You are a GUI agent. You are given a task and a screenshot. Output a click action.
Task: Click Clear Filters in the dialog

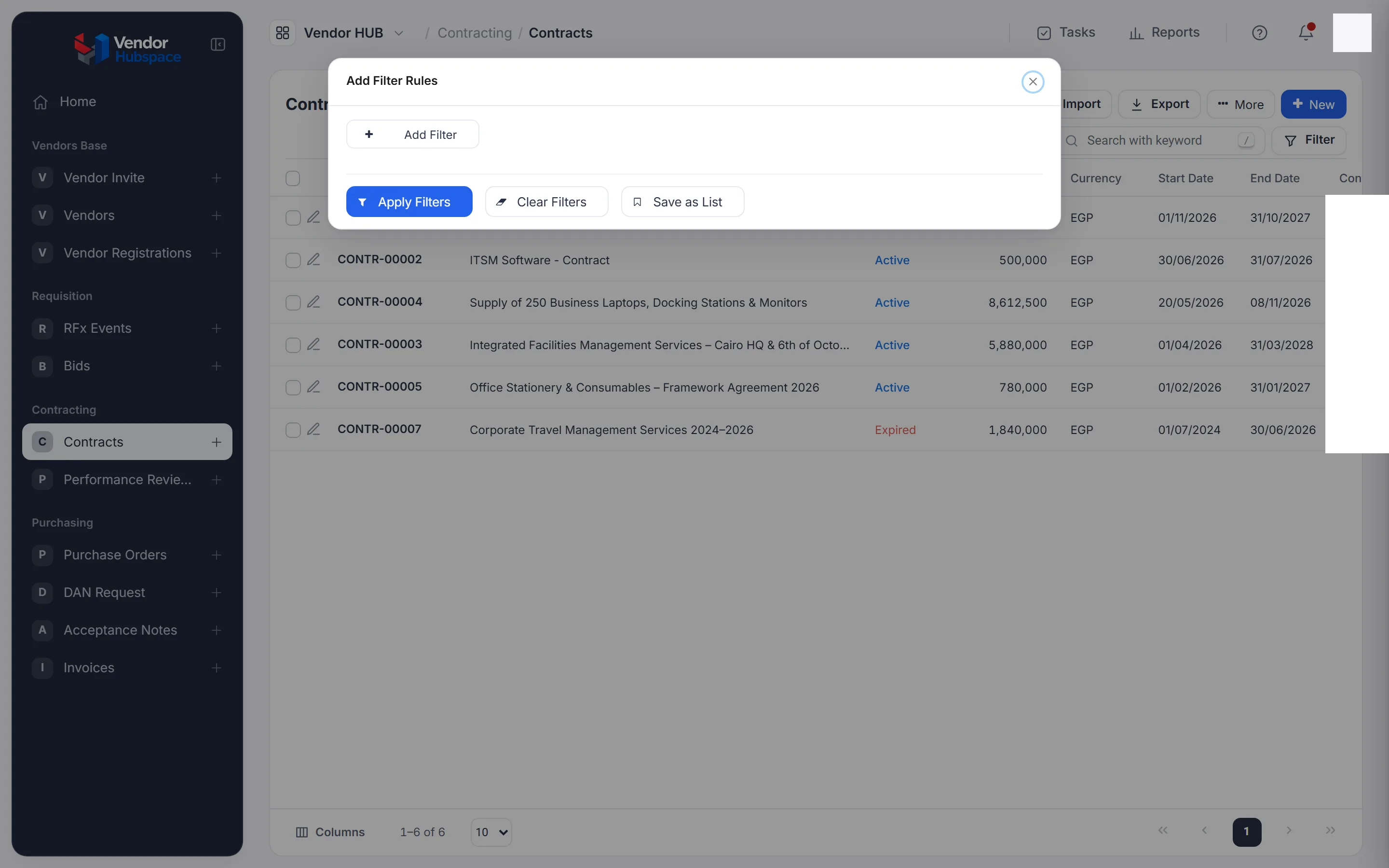tap(546, 202)
